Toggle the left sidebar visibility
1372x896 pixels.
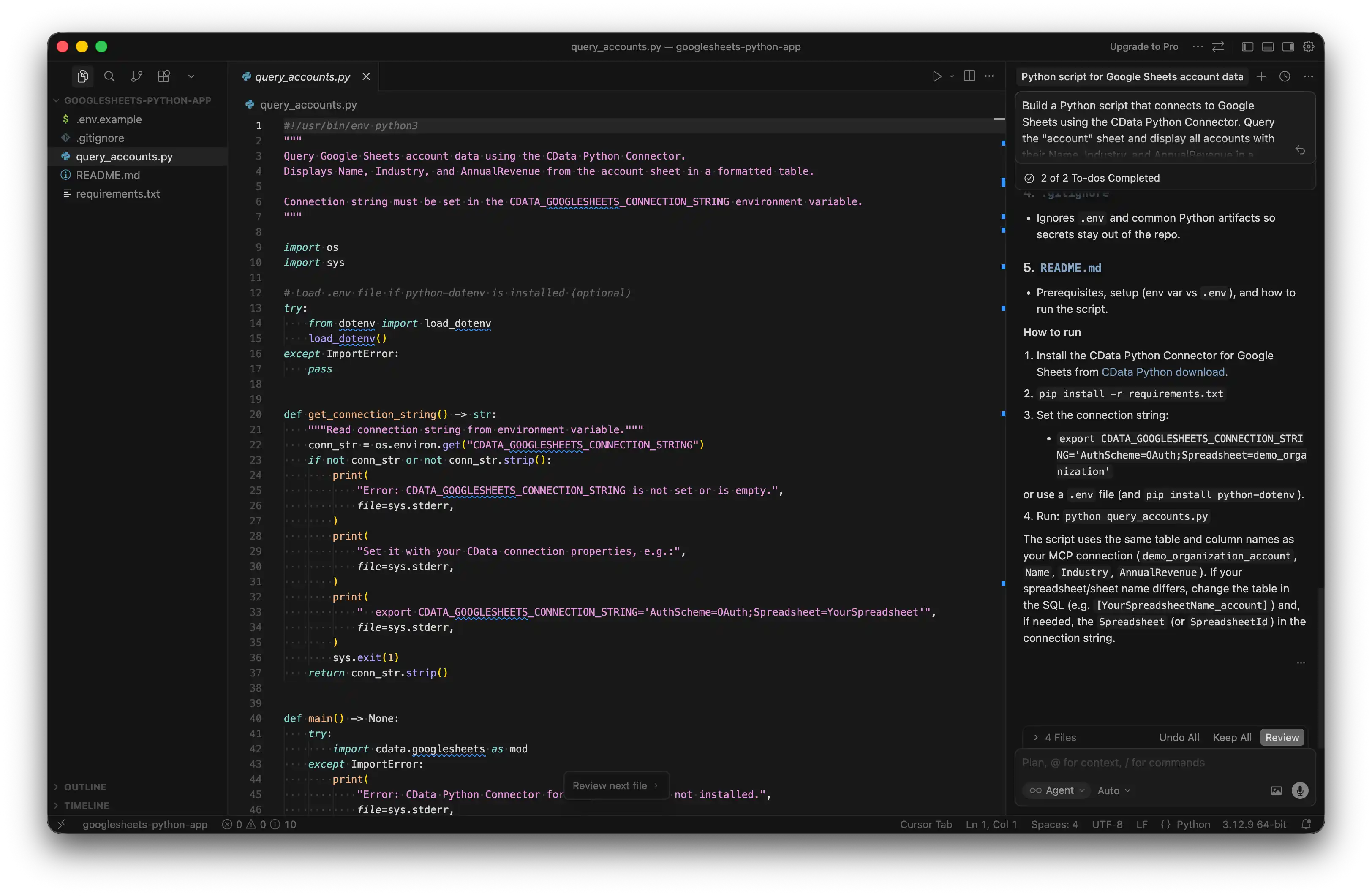[1247, 47]
